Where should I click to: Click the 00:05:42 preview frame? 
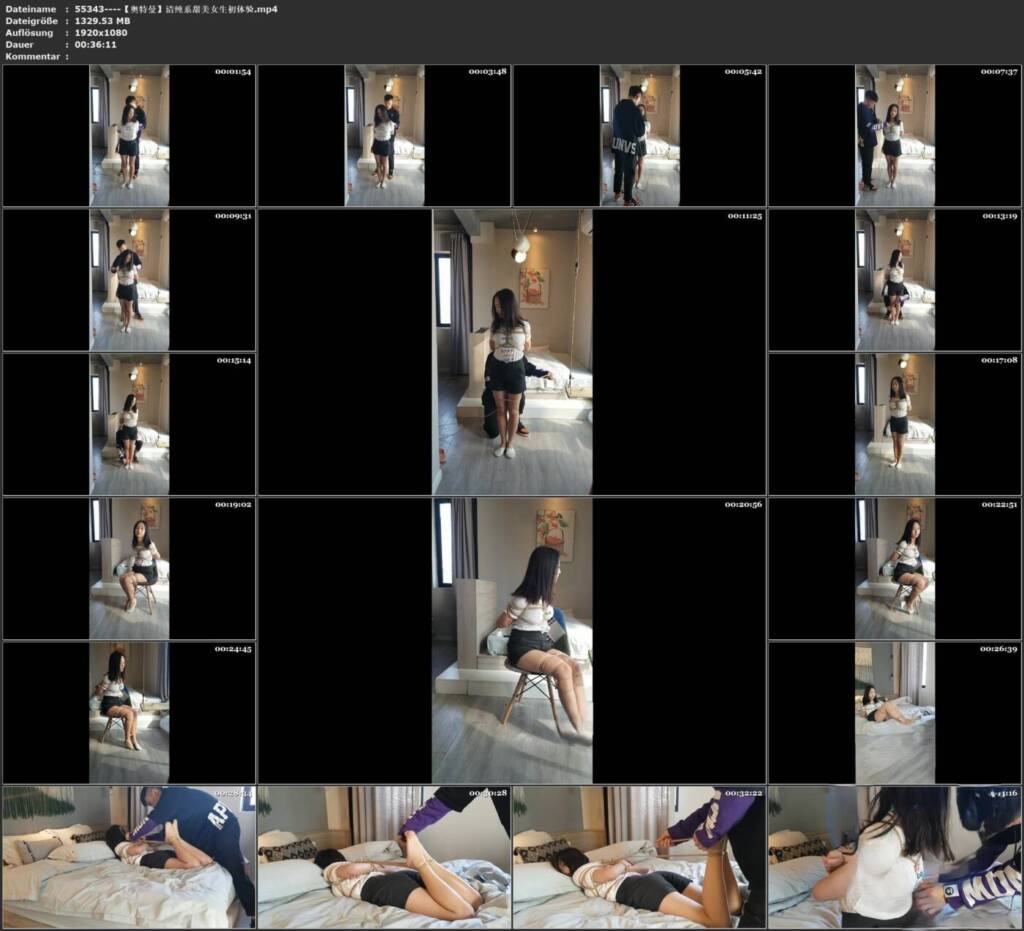[x=639, y=135]
